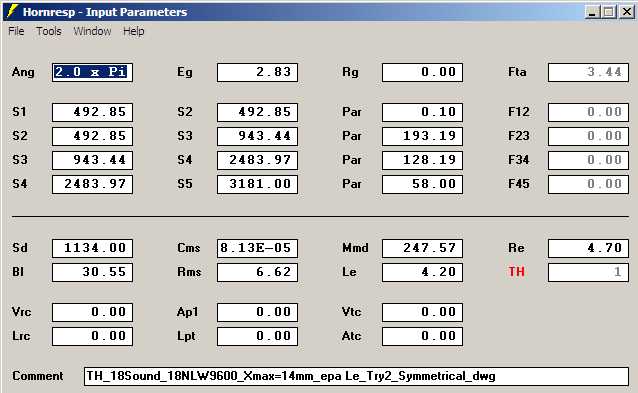The image size is (638, 393).
Task: Click the Eg label text
Action: 185,72
